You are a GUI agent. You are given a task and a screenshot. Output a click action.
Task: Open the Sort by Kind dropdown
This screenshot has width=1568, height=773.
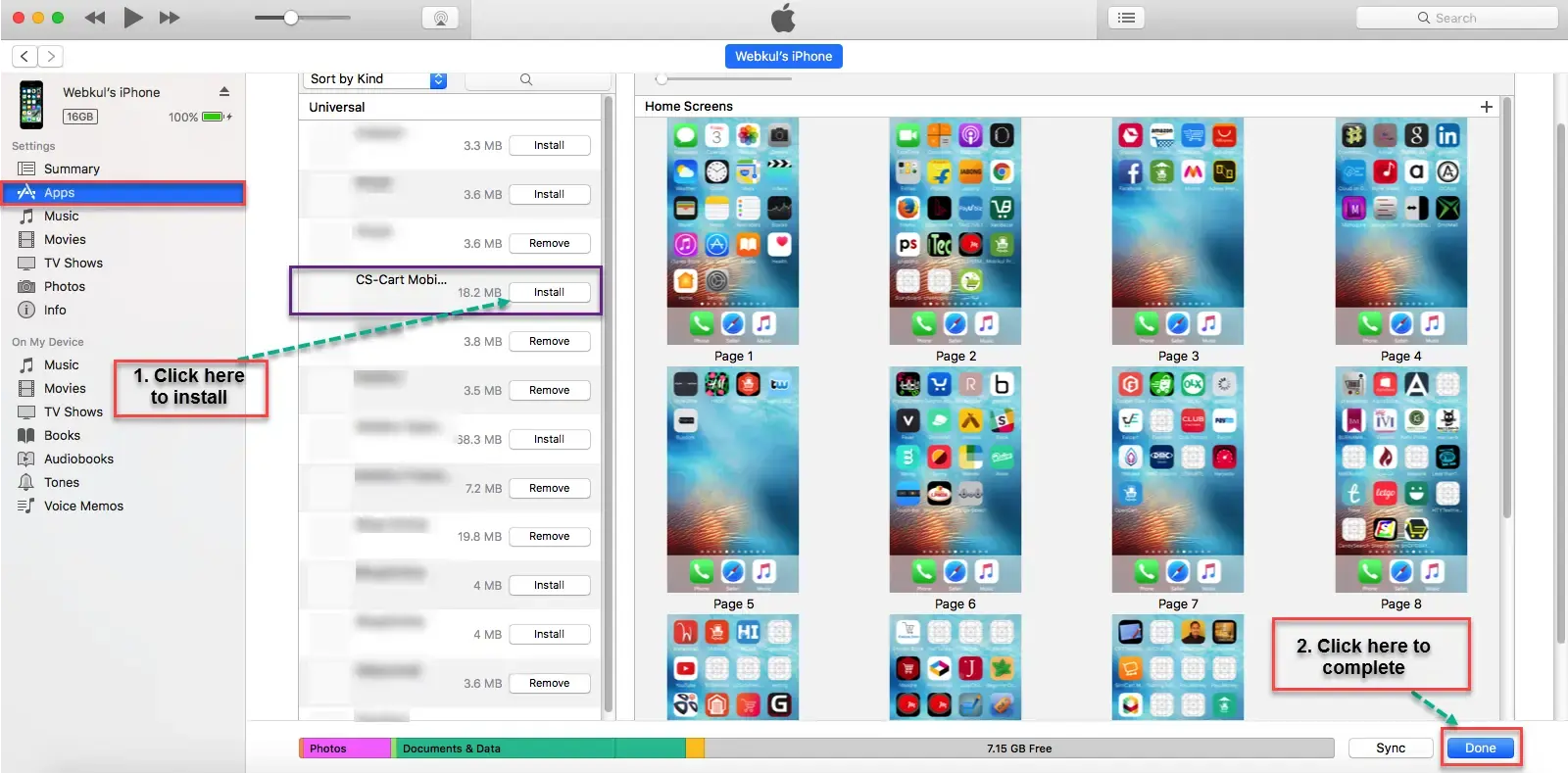tap(376, 79)
